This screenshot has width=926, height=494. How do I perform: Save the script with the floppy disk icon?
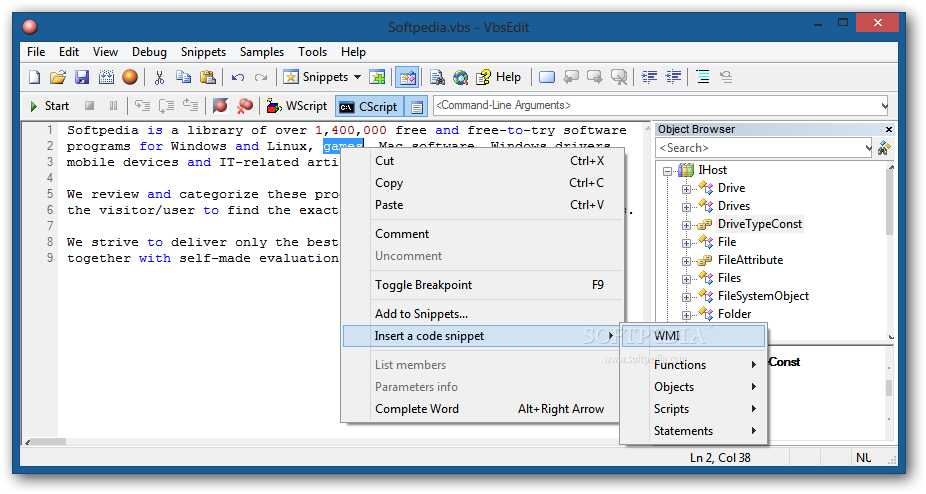(82, 77)
